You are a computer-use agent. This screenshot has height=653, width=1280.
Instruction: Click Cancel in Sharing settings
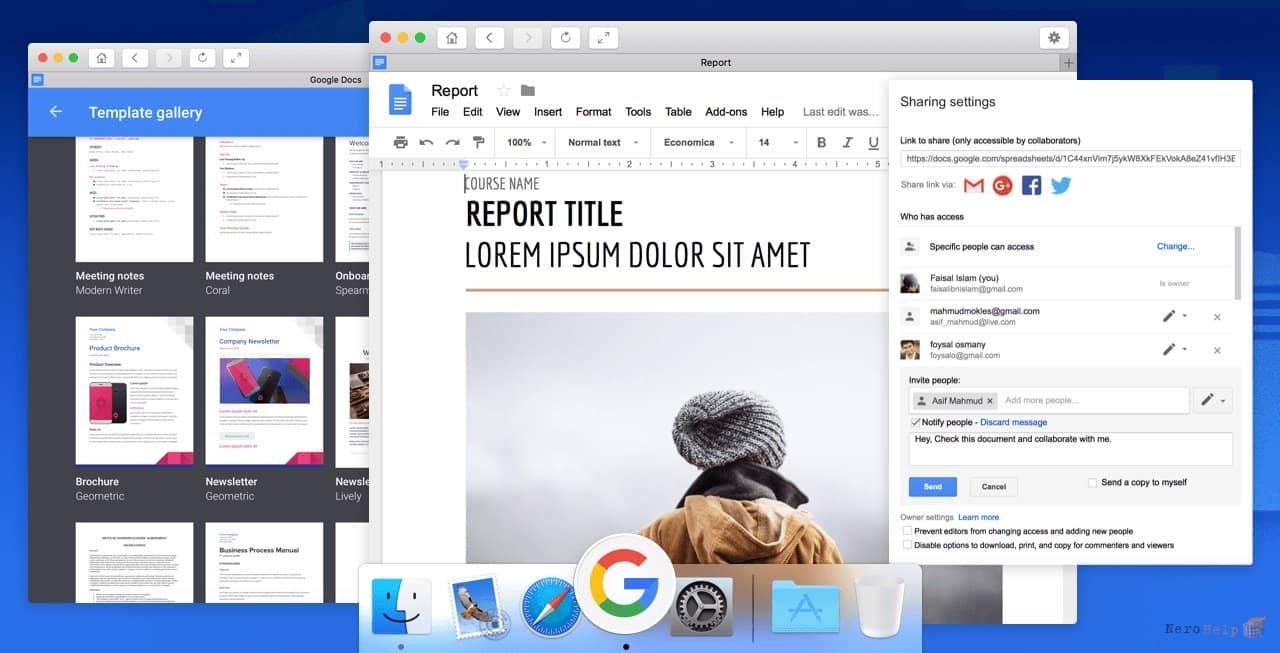pos(994,487)
